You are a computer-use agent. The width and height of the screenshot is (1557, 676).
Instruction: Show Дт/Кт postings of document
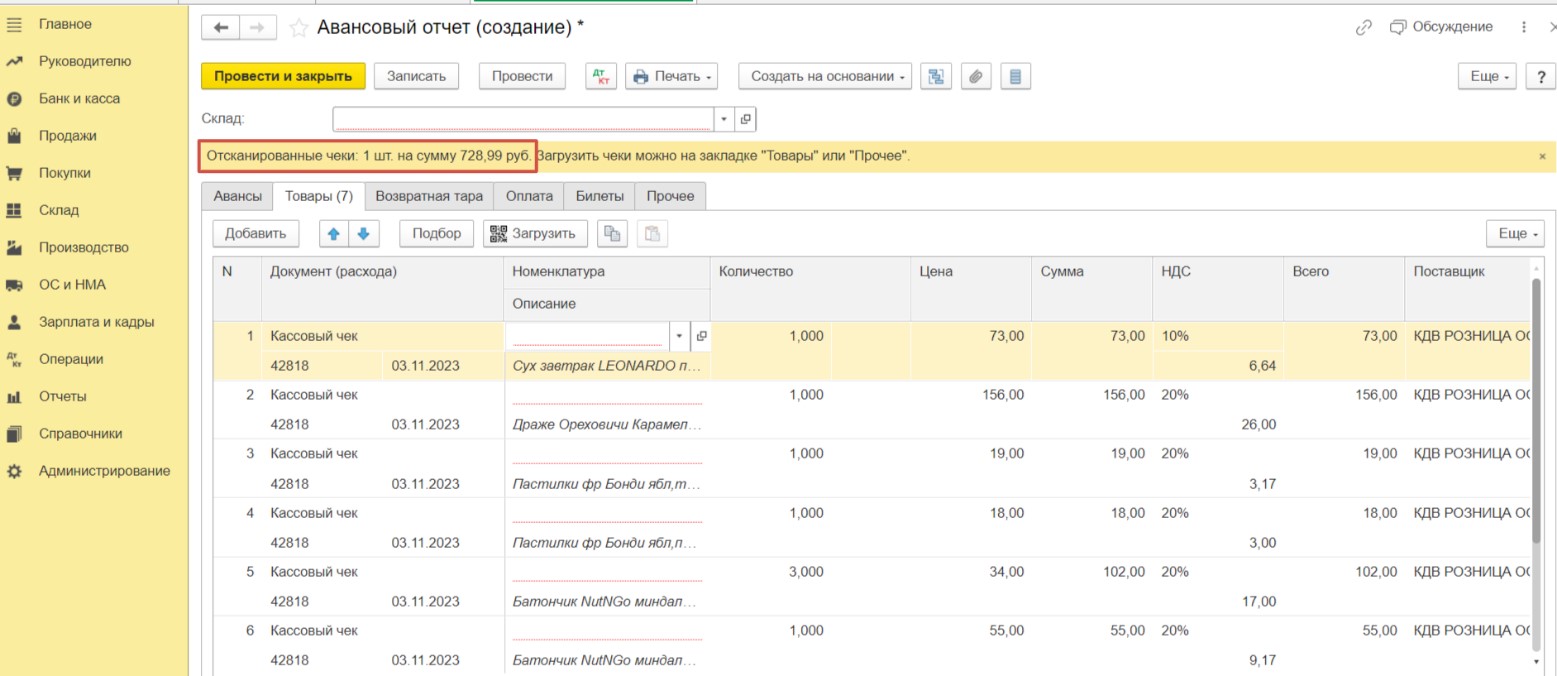601,76
